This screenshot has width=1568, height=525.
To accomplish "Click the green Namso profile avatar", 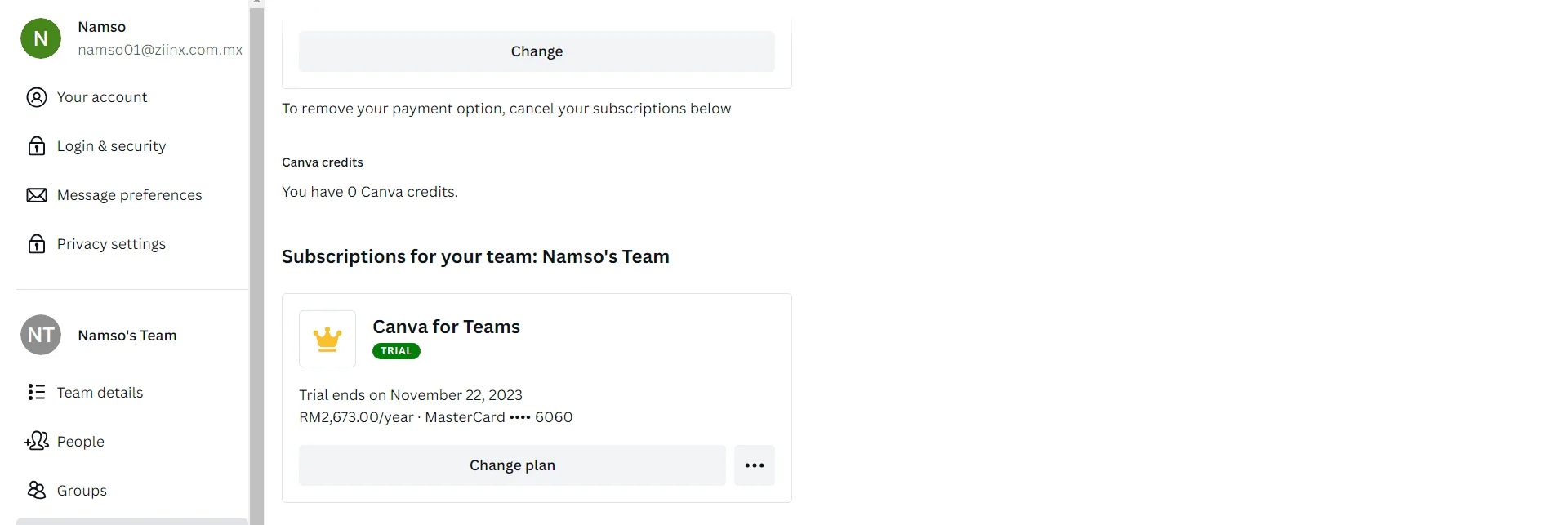I will [x=41, y=38].
